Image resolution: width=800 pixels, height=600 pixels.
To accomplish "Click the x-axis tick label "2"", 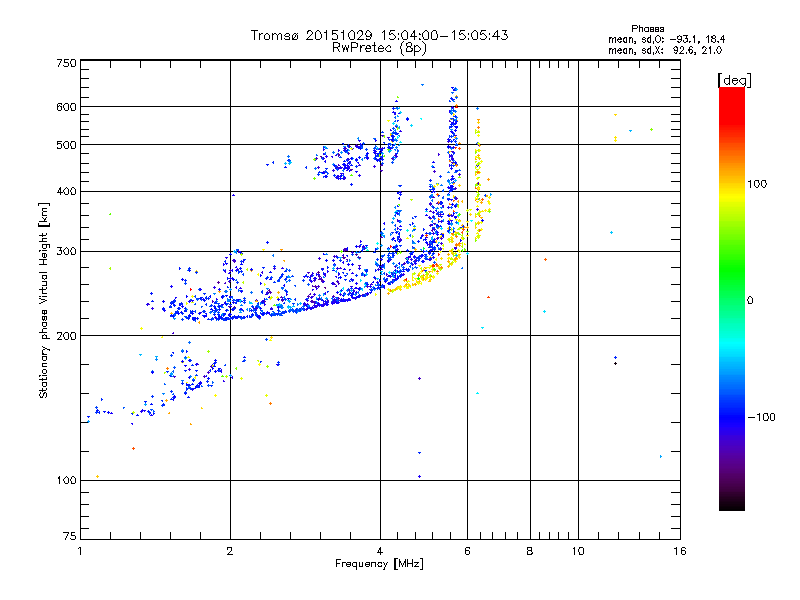I will 230,551.
